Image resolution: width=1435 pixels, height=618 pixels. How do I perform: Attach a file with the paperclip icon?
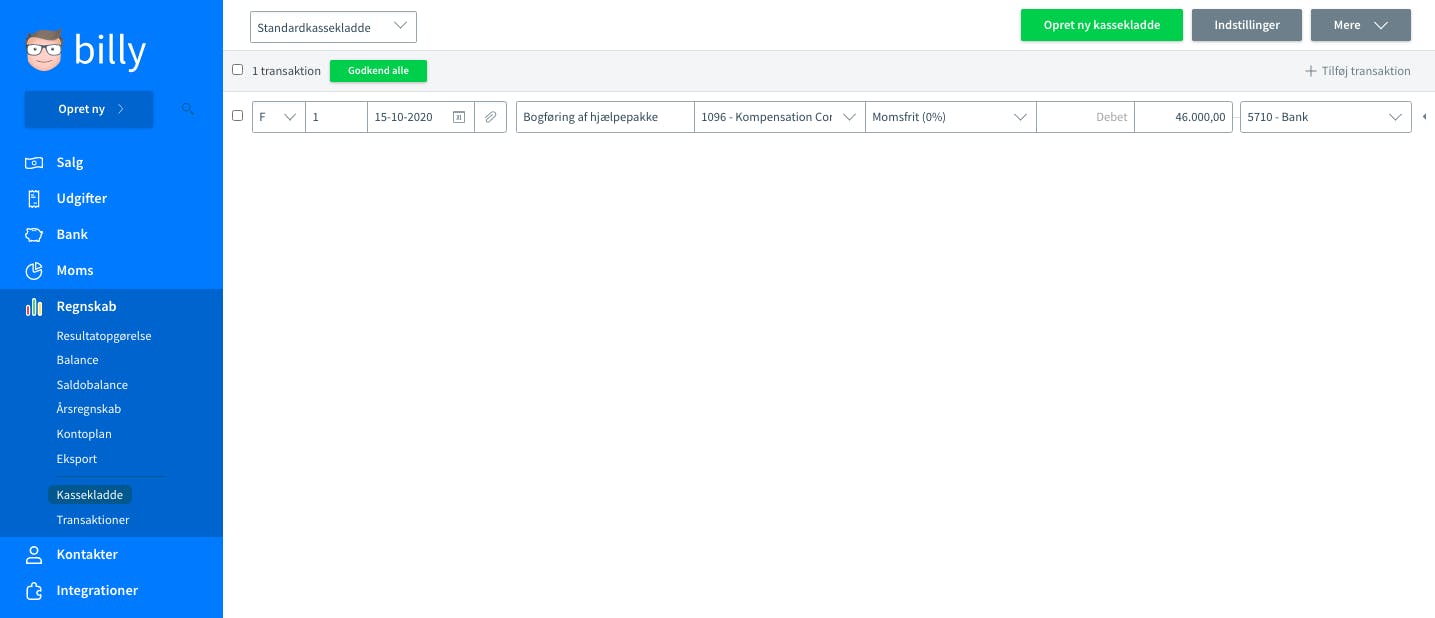[490, 117]
